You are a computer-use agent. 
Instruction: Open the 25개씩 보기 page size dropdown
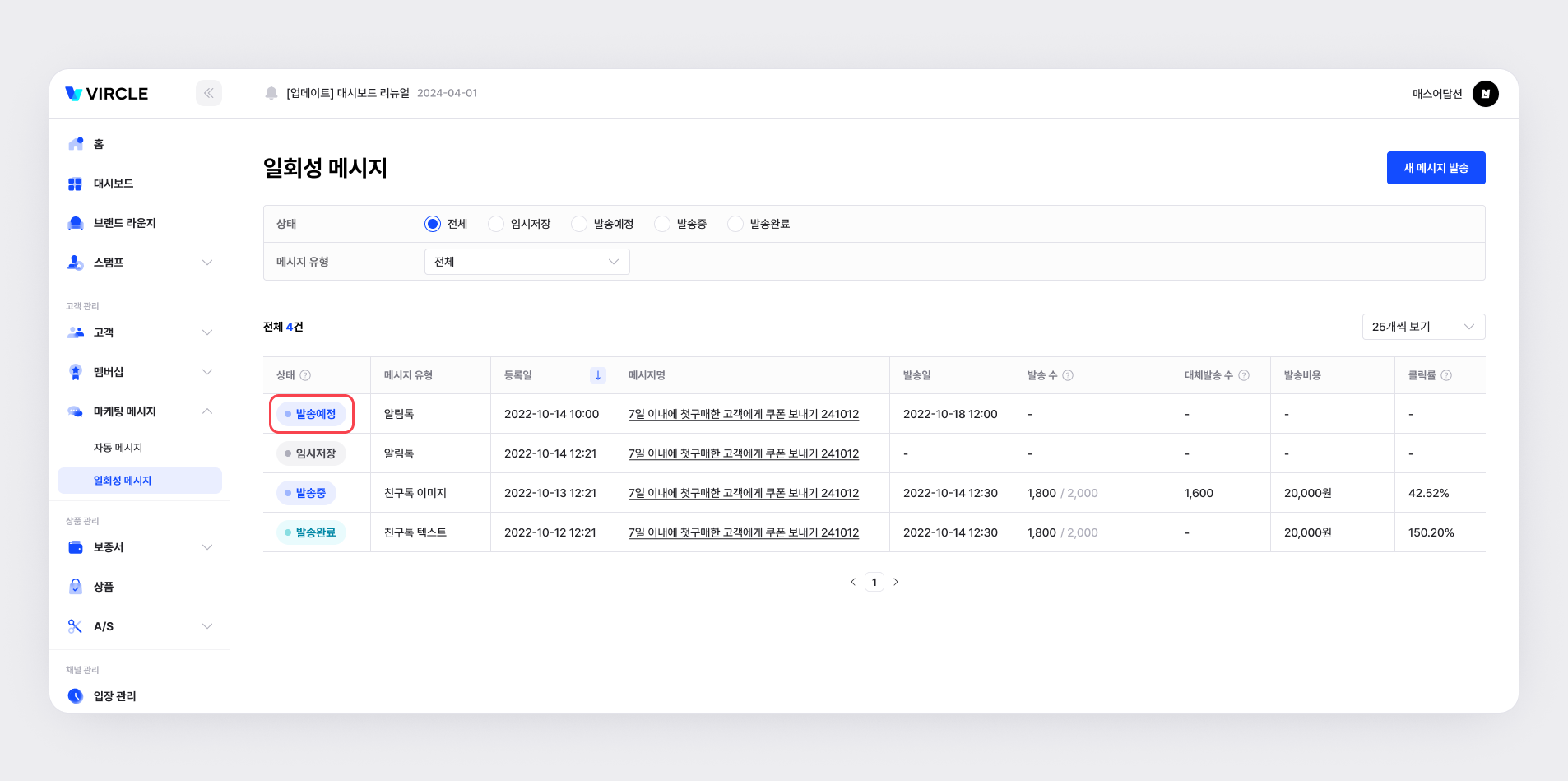coord(1422,327)
